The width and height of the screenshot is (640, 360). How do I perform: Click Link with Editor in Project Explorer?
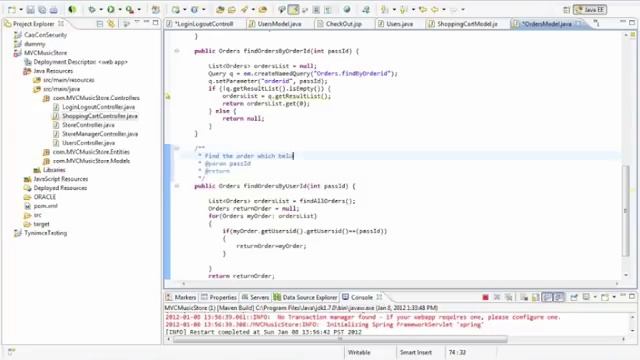point(111,24)
